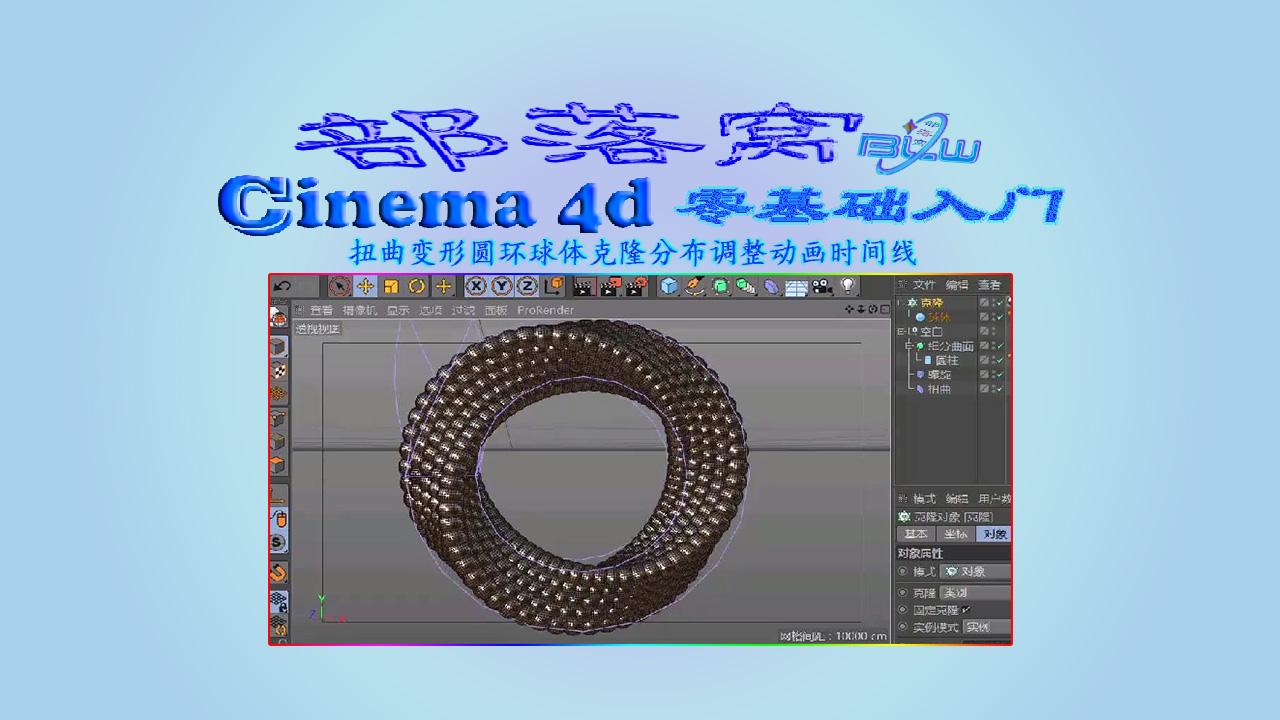Click the Render View clapperboard icon

584,287
